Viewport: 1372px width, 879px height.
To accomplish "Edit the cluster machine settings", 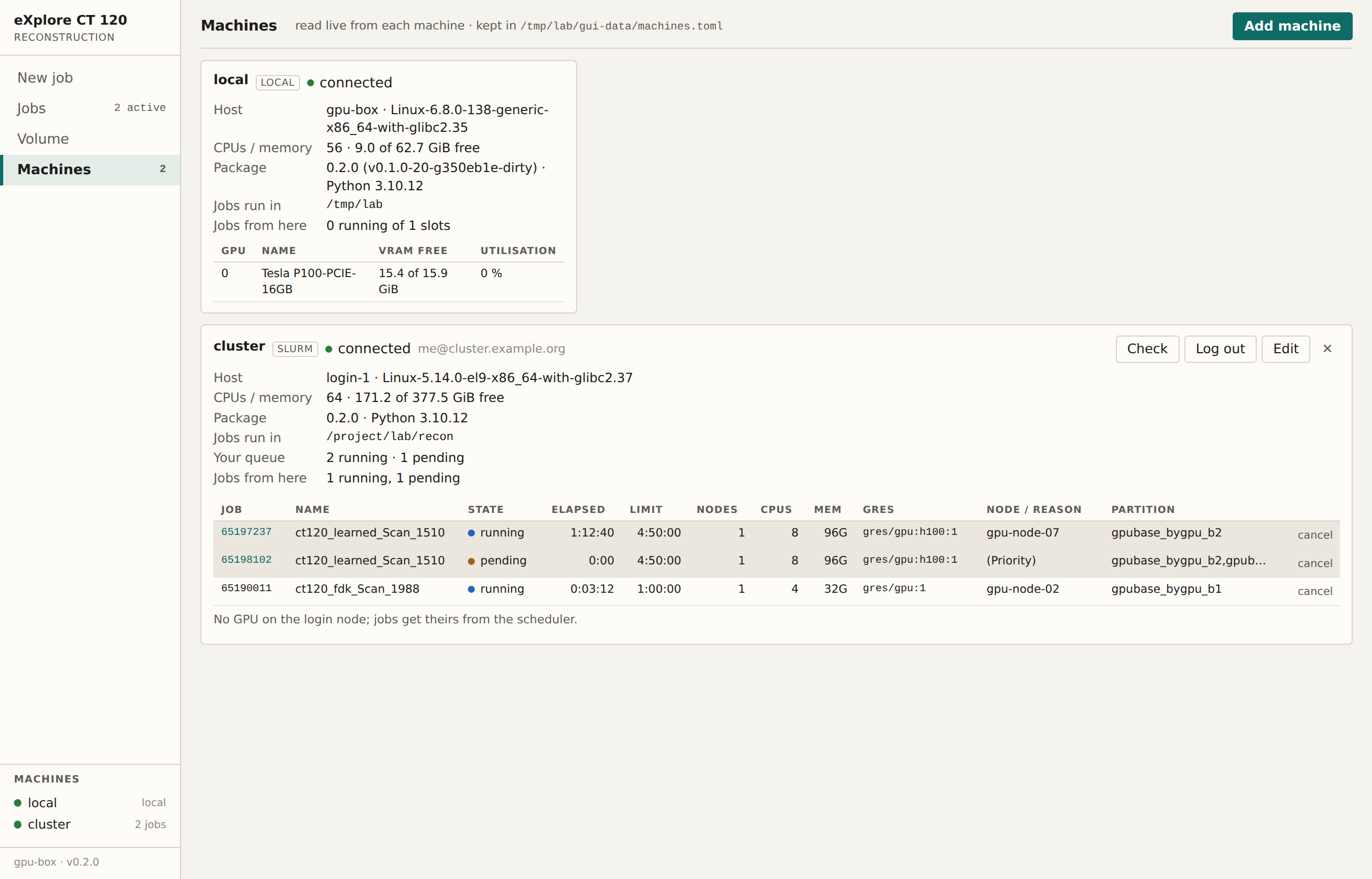I will pyautogui.click(x=1285, y=349).
